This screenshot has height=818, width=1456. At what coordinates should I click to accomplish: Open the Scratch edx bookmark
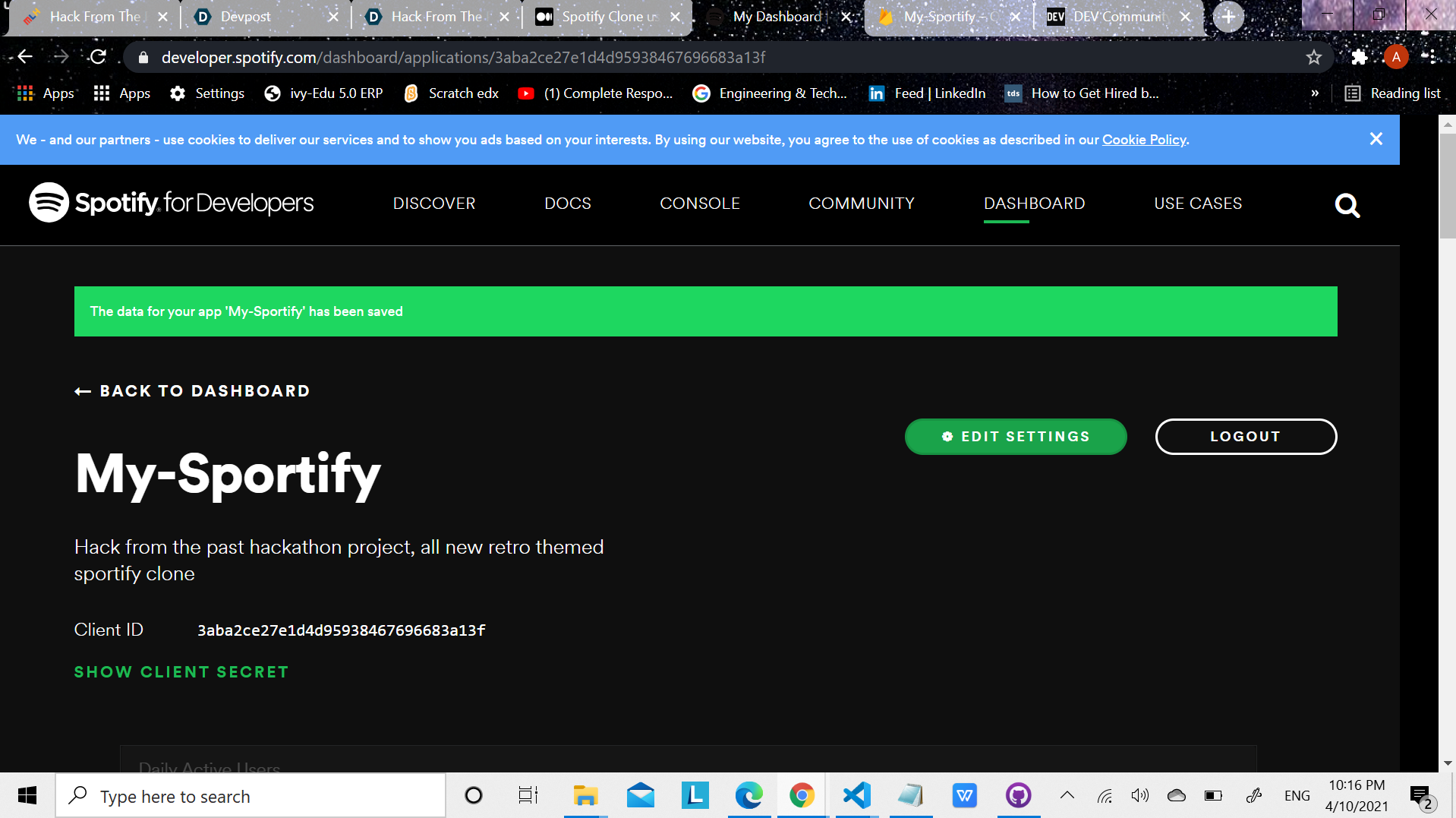(x=451, y=93)
